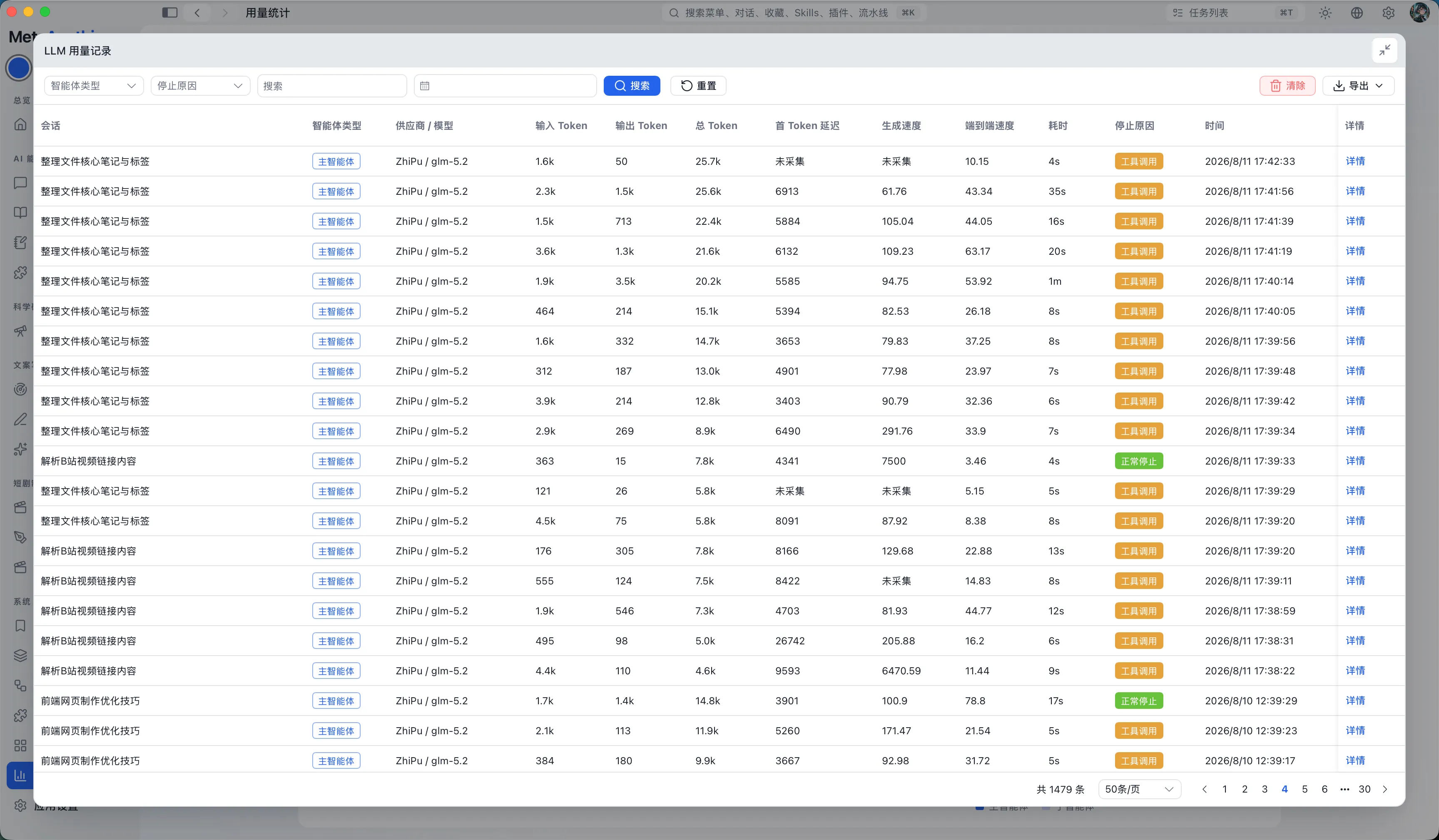This screenshot has height=840, width=1439.
Task: Click the date range picker field
Action: [505, 86]
